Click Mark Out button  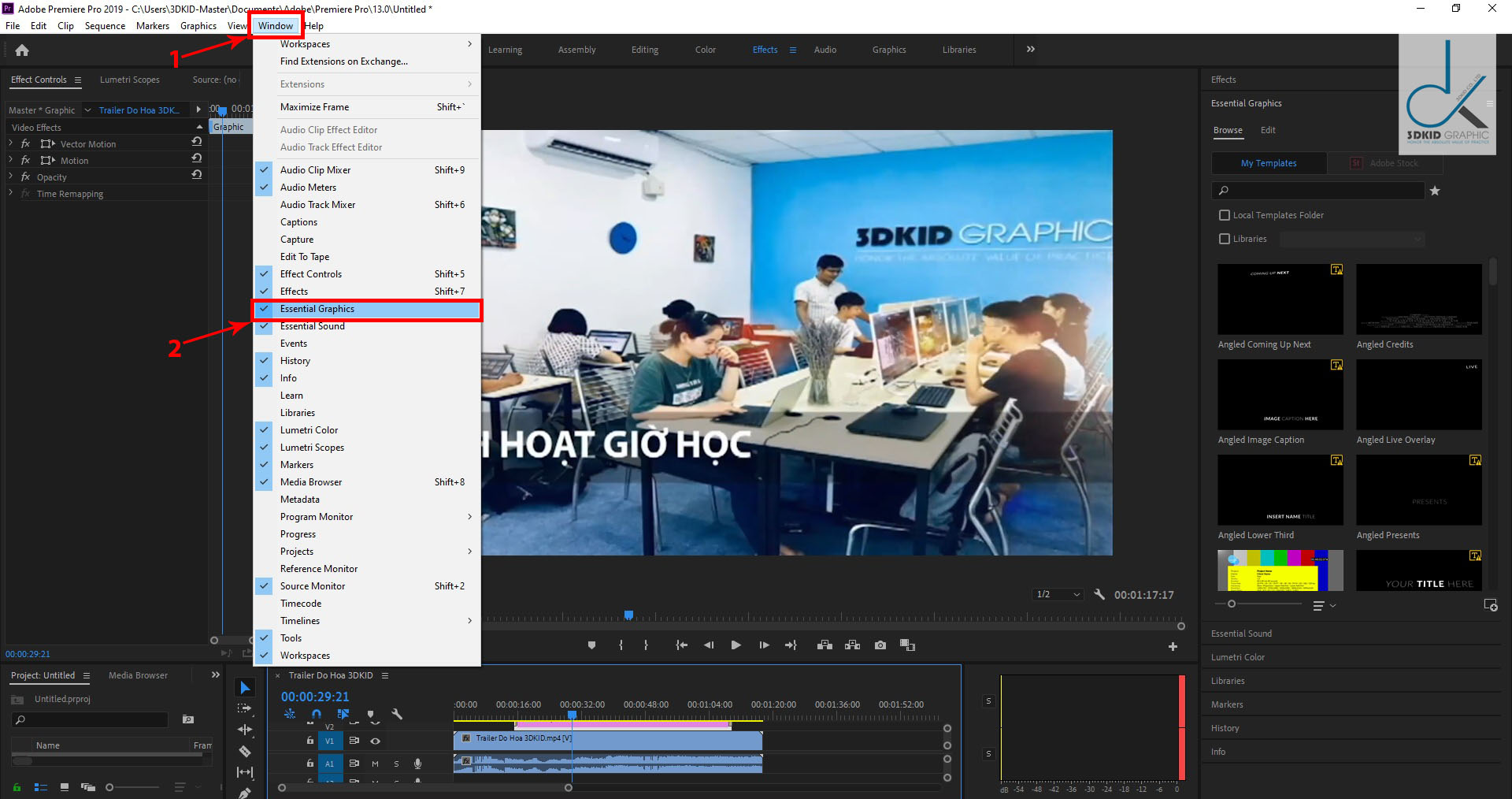pos(646,645)
